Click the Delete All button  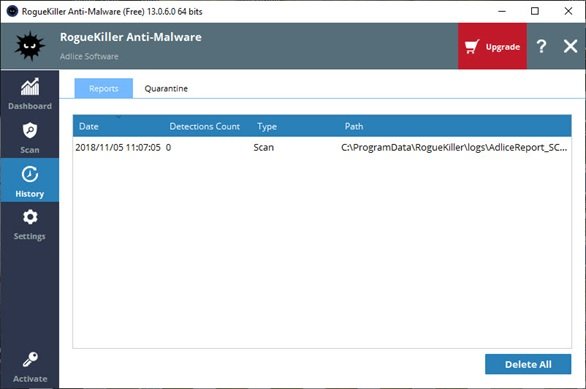pyautogui.click(x=528, y=364)
